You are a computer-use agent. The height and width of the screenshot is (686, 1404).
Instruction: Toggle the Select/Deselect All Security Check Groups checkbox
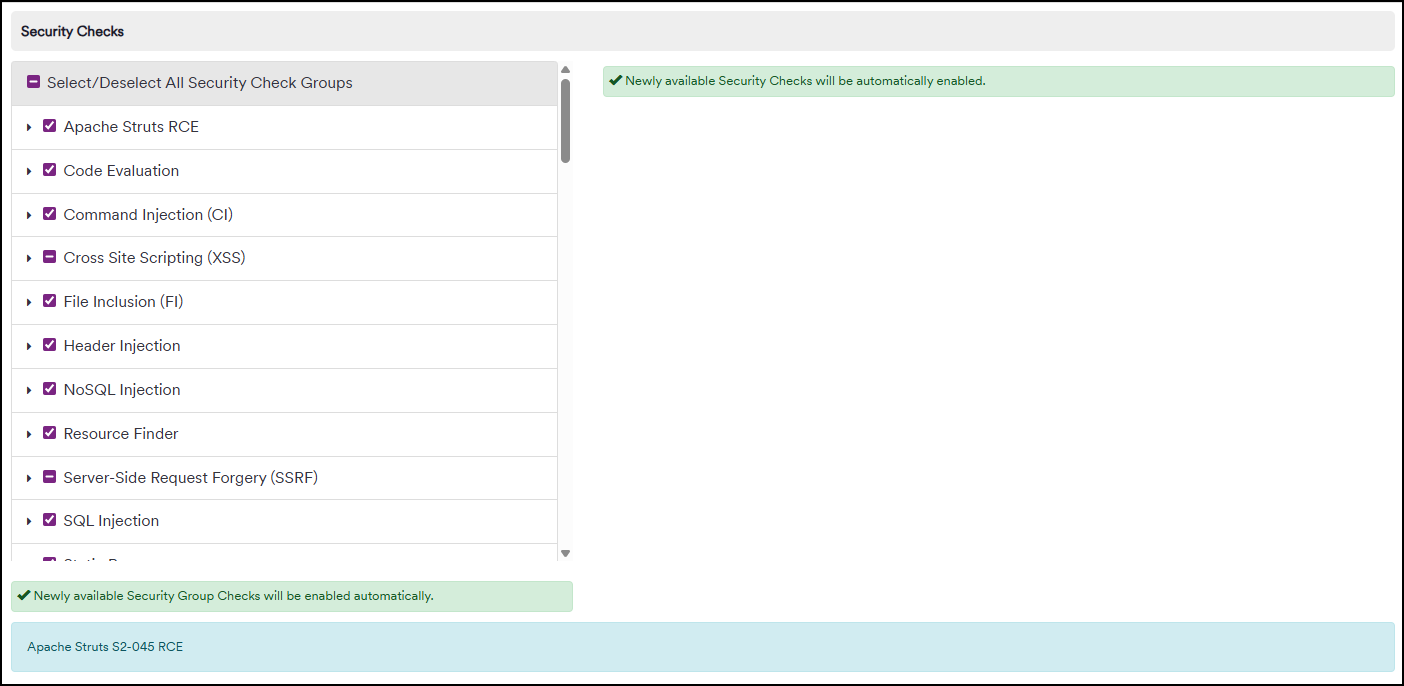(x=33, y=82)
